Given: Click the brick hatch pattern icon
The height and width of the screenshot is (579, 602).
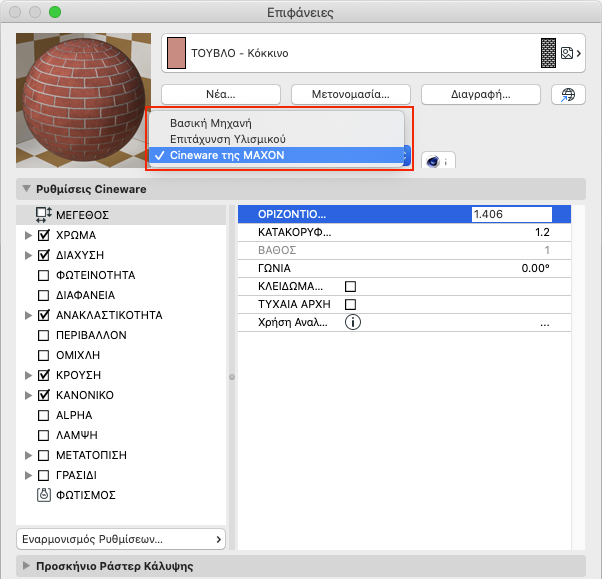Looking at the screenshot, I should tap(548, 53).
